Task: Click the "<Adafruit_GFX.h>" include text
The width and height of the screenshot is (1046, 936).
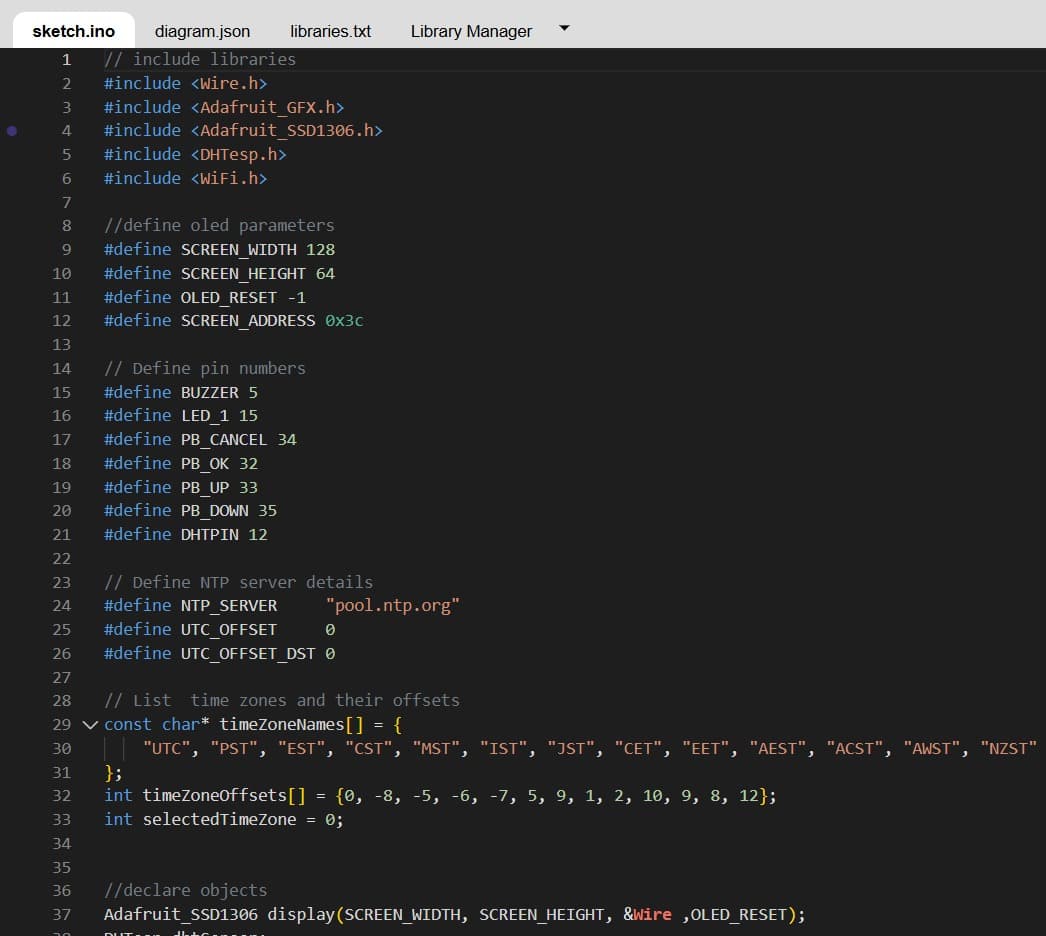Action: point(268,107)
